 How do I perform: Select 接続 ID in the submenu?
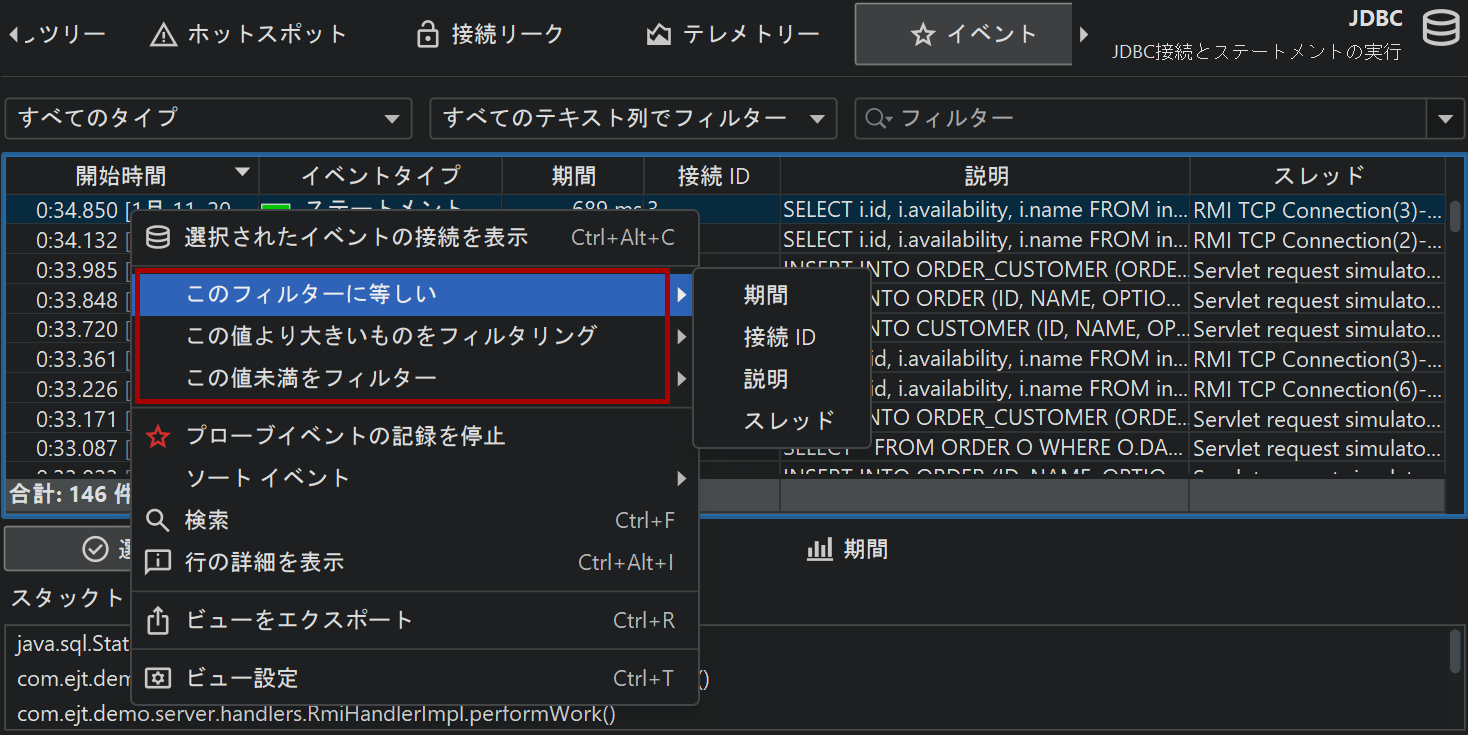click(779, 338)
